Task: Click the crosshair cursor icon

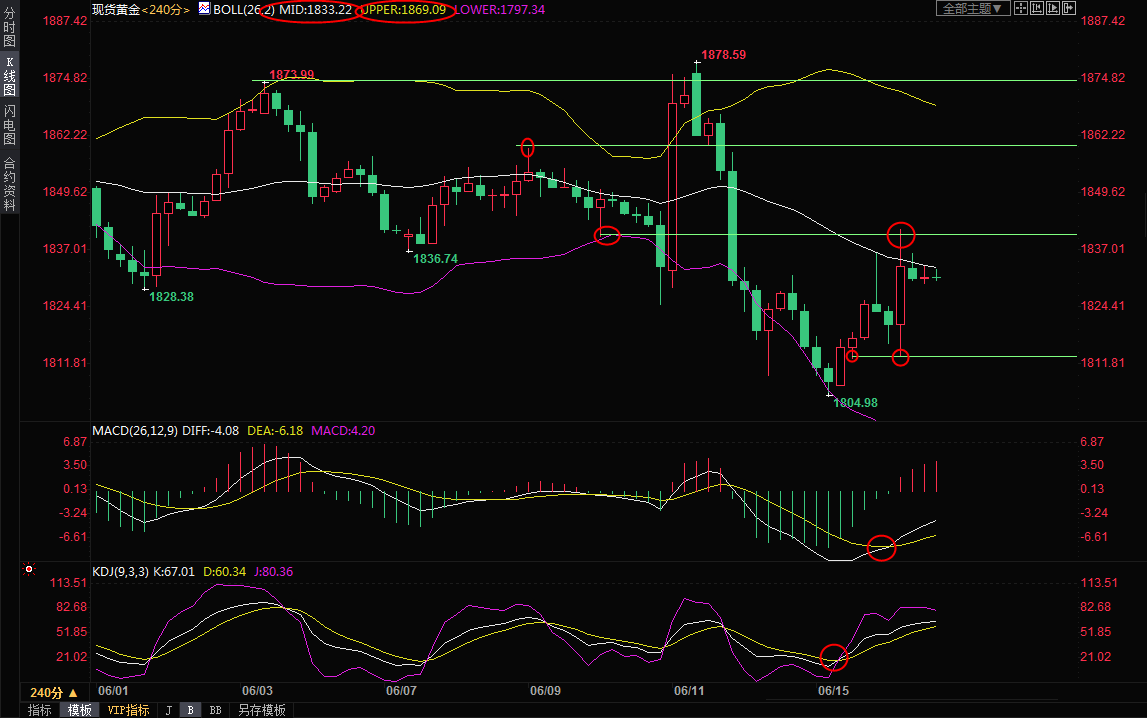Action: point(1022,9)
